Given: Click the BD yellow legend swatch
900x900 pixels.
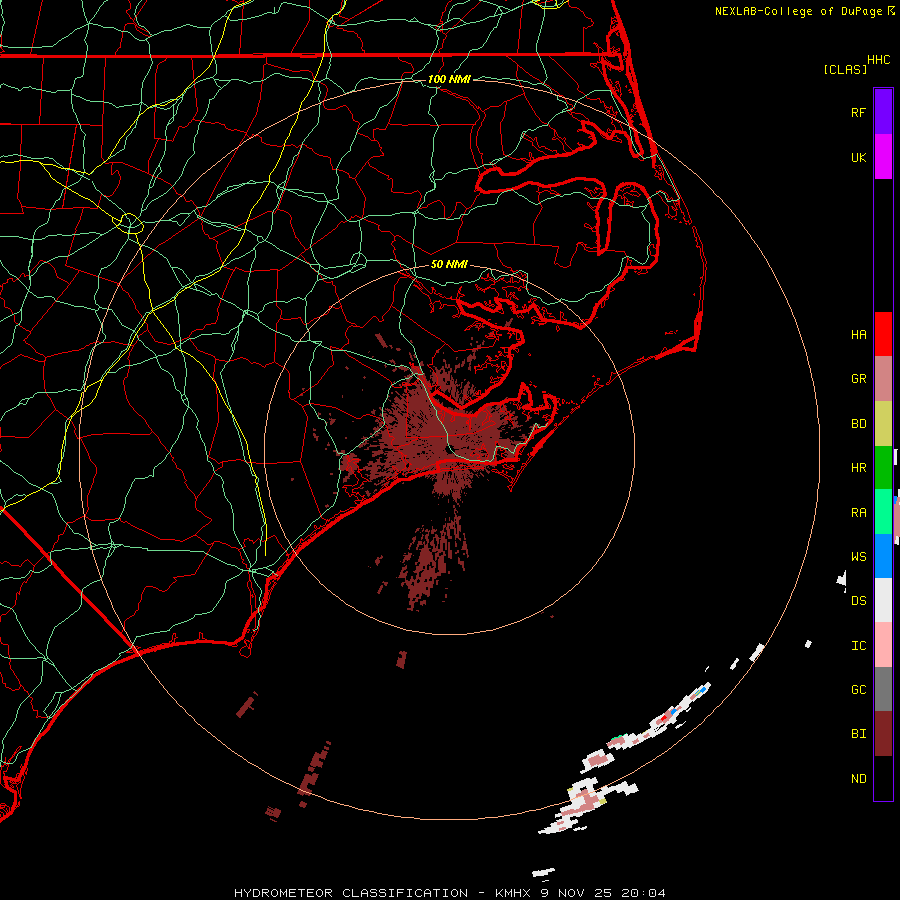Looking at the screenshot, I should coord(883,424).
